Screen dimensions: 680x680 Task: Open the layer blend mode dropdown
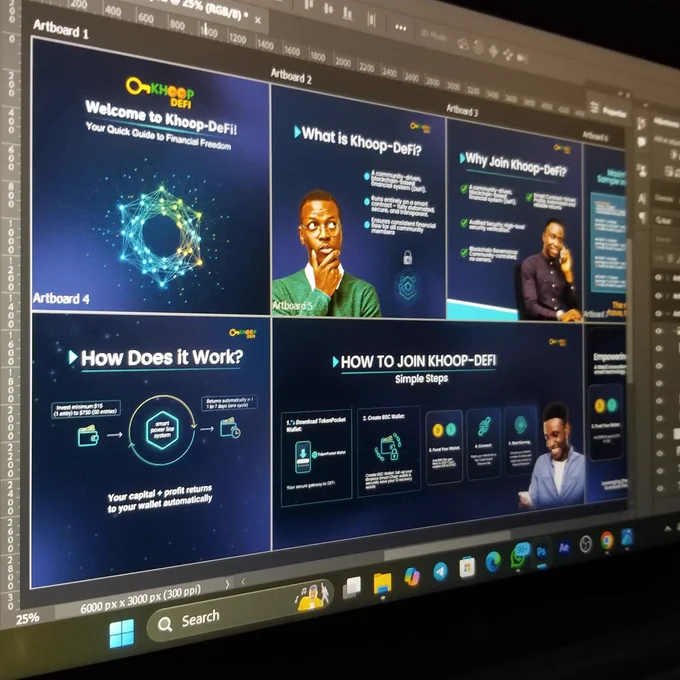[x=664, y=239]
